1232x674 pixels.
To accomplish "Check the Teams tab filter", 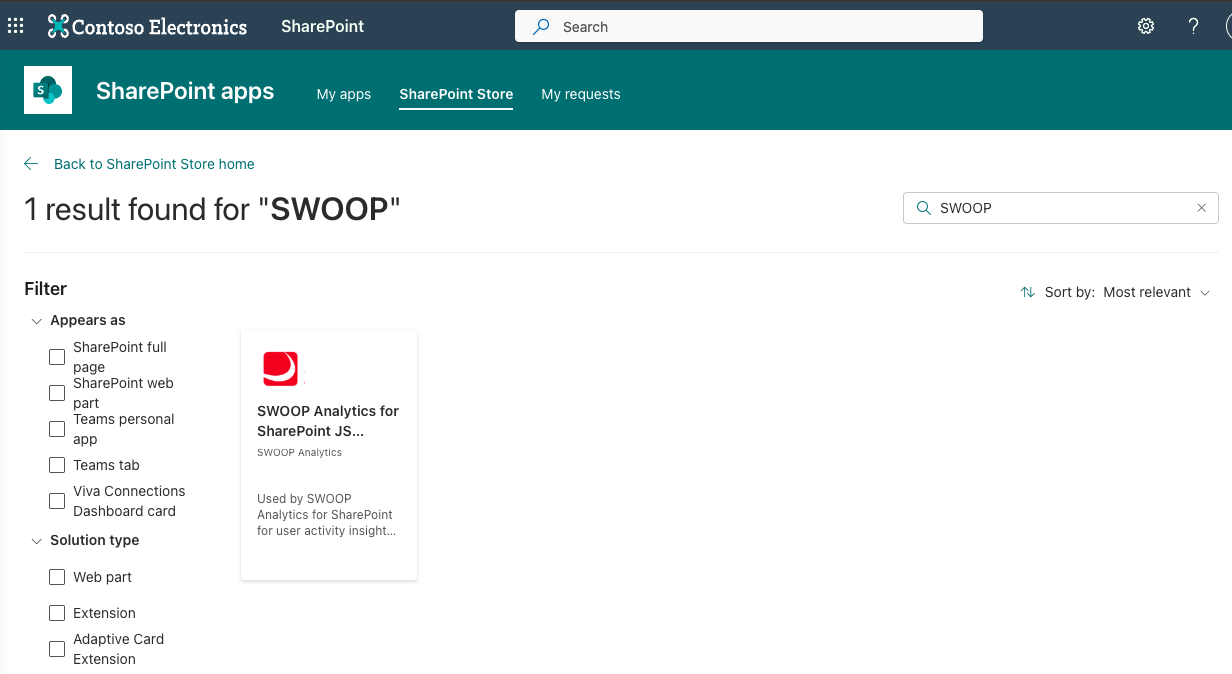I will [57, 465].
